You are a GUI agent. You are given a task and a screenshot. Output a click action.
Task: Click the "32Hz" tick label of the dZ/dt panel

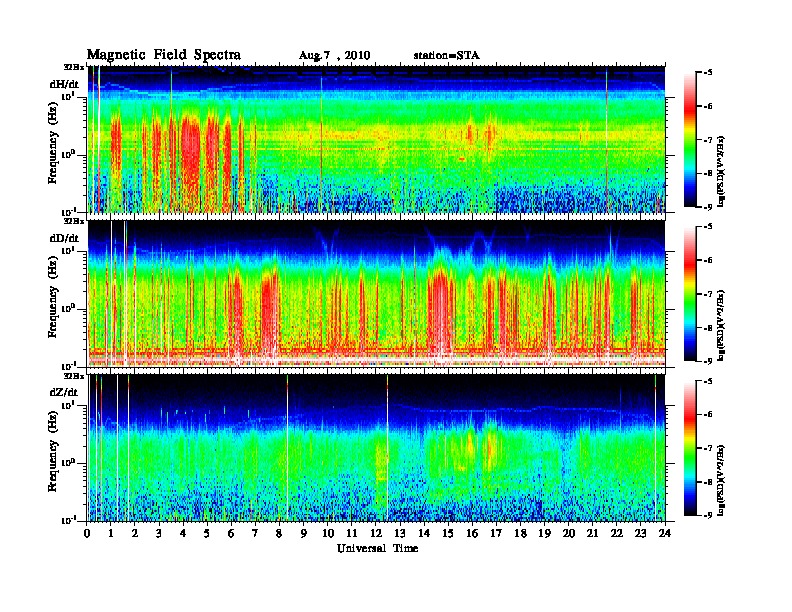[74, 376]
